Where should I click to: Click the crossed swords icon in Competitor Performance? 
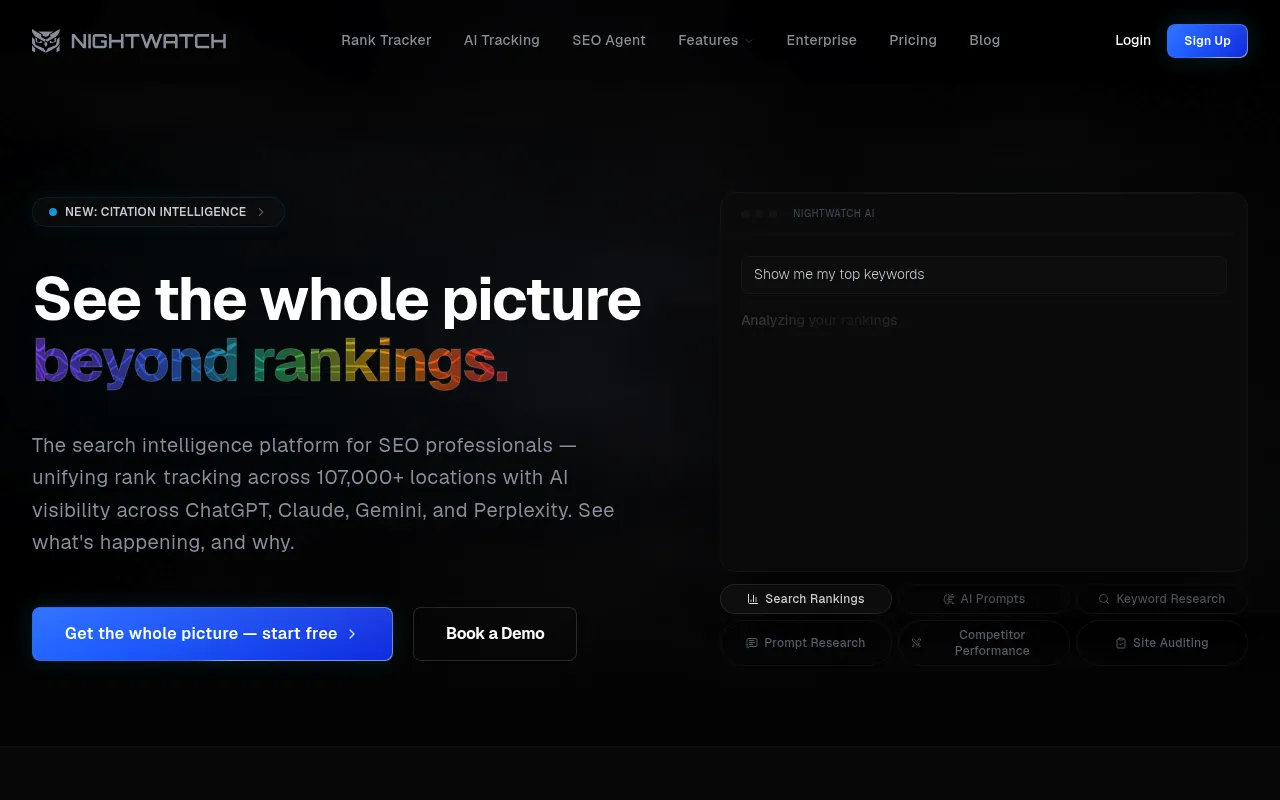tap(916, 643)
